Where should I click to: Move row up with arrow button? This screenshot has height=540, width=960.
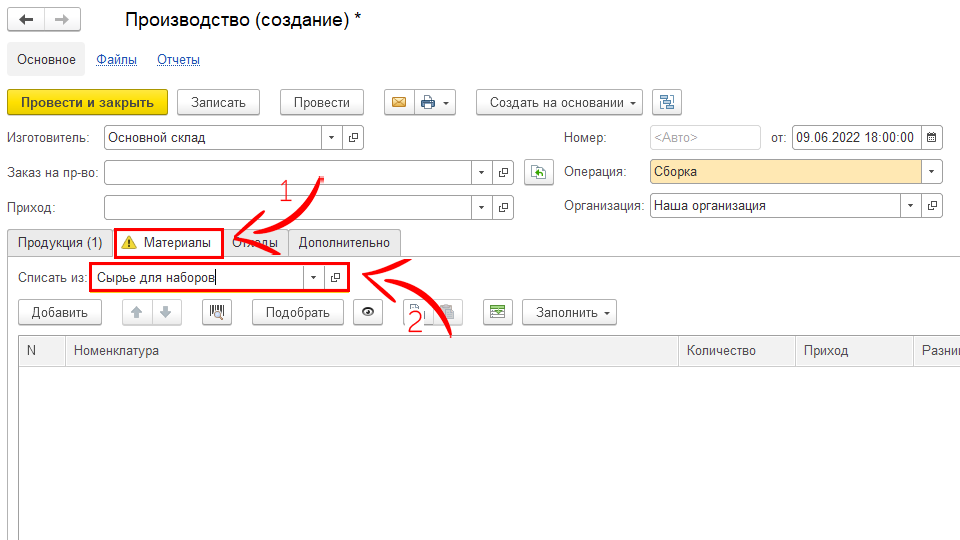(x=137, y=312)
